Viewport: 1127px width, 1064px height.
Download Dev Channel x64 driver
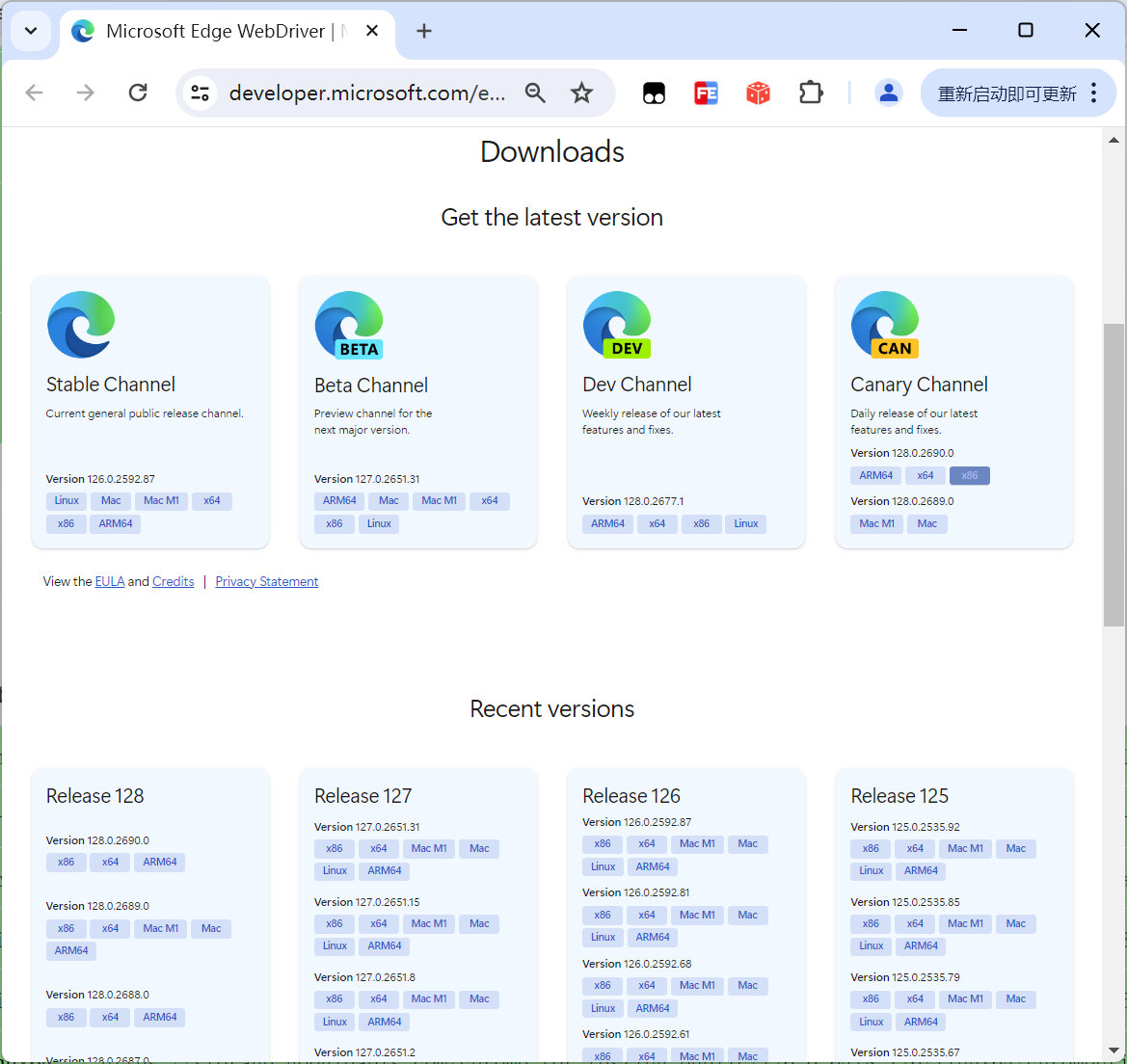[x=657, y=523]
